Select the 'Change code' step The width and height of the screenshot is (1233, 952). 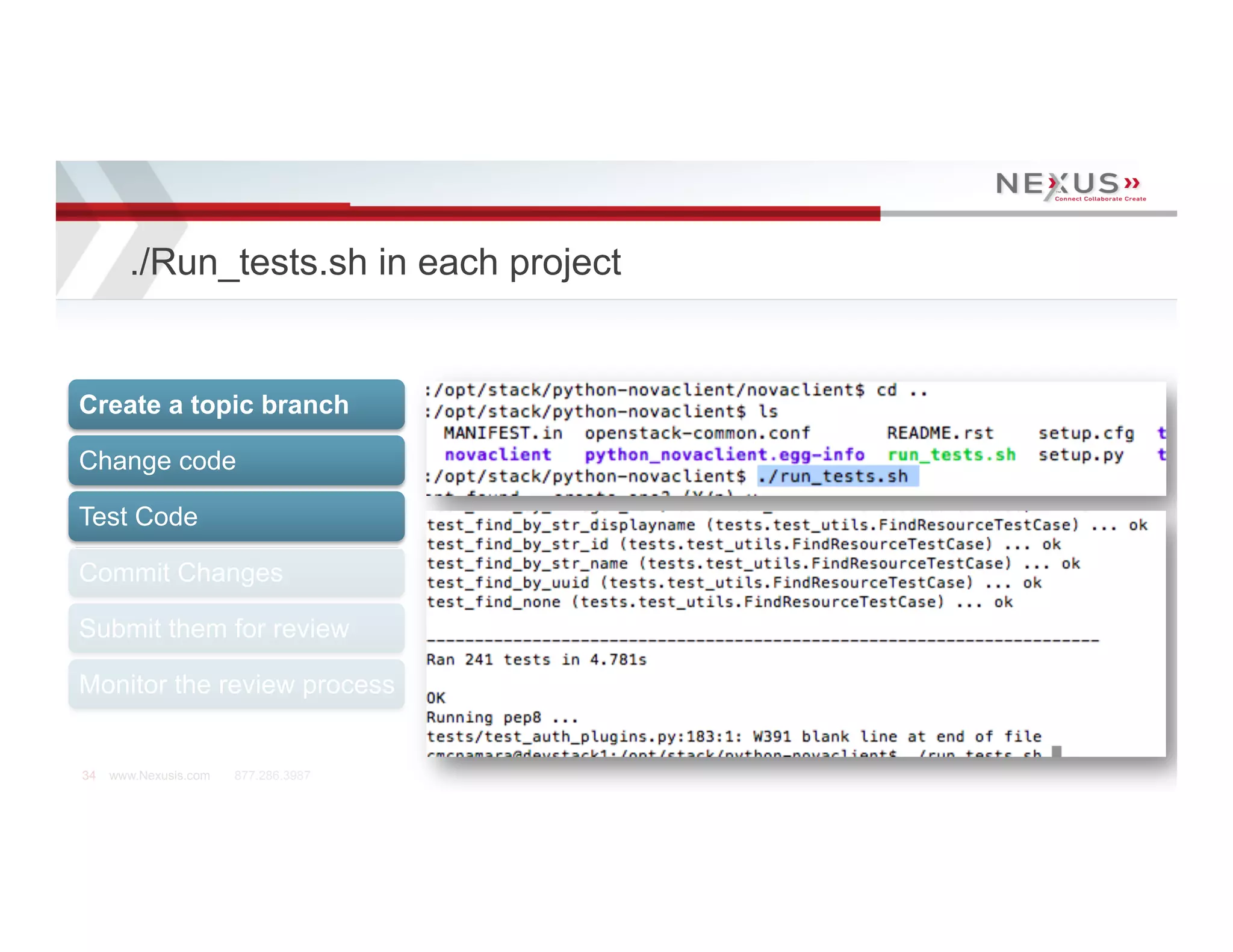point(236,460)
